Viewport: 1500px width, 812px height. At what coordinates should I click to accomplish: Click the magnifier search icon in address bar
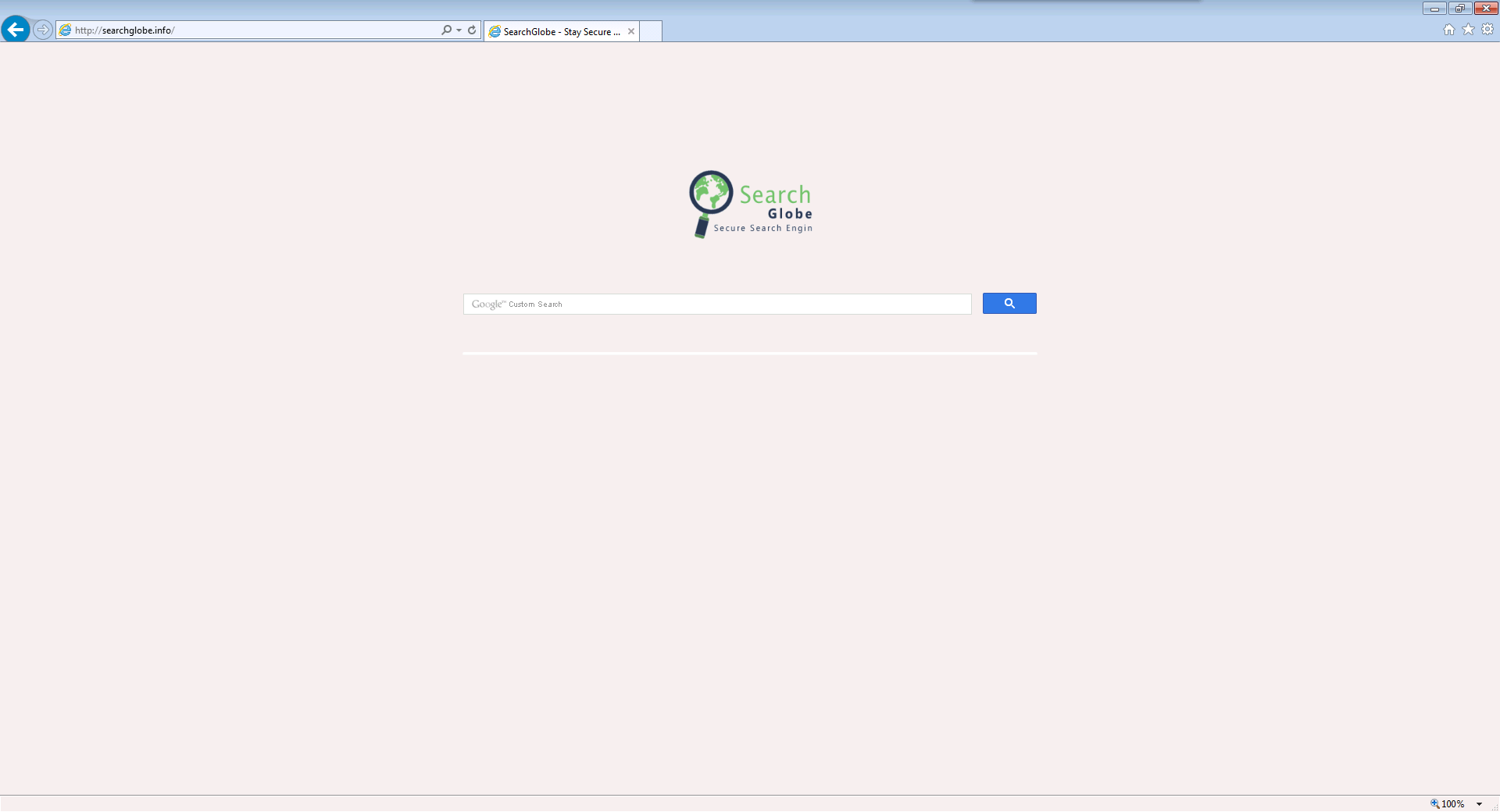coord(446,30)
